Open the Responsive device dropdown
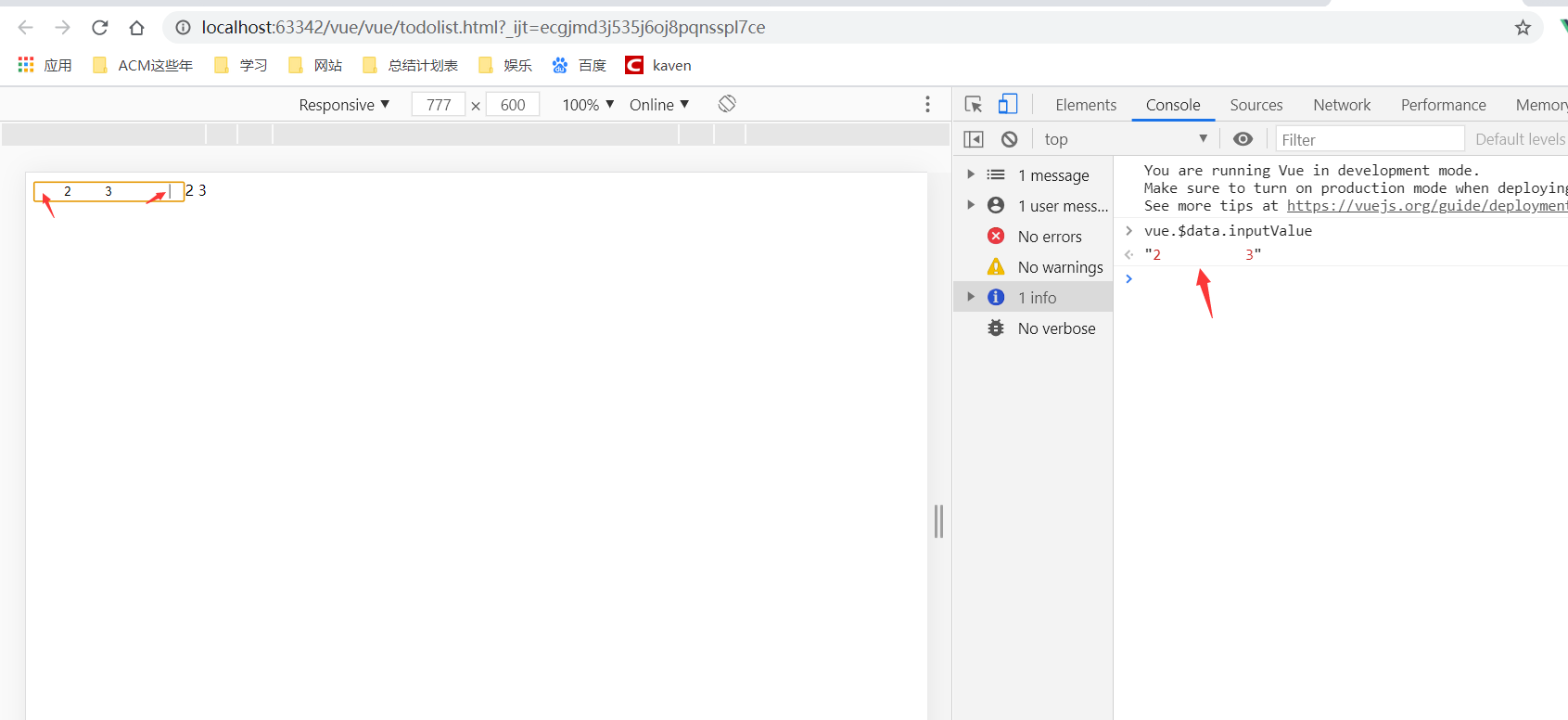 (344, 105)
